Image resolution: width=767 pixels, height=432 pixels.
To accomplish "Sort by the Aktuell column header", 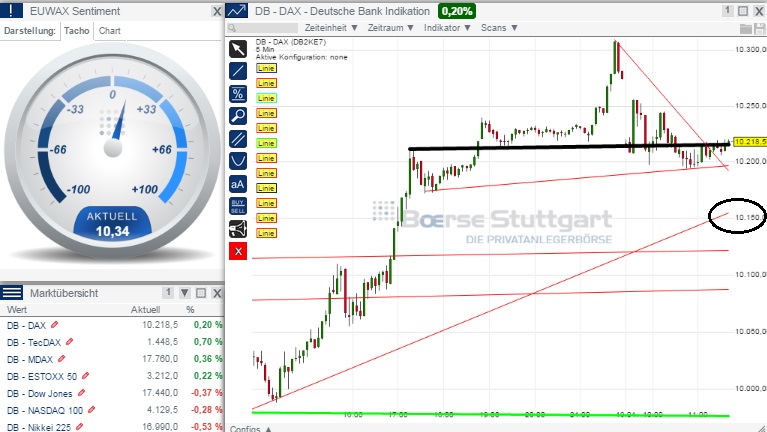I will pyautogui.click(x=145, y=309).
